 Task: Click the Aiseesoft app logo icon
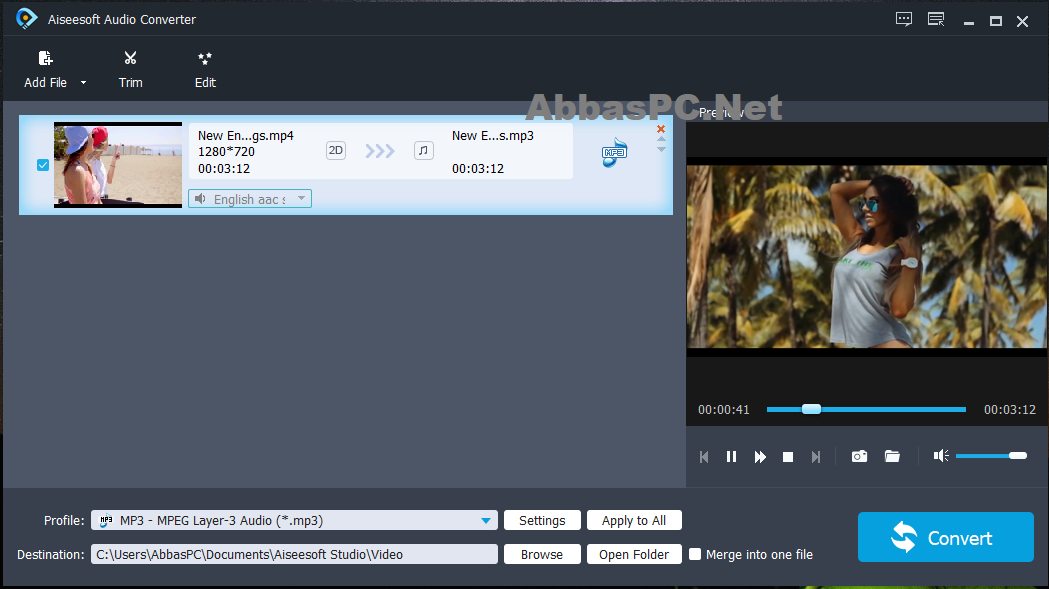pos(26,18)
